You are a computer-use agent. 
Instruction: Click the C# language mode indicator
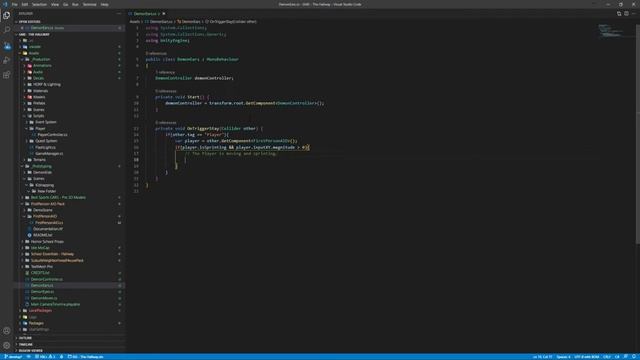(x=617, y=357)
